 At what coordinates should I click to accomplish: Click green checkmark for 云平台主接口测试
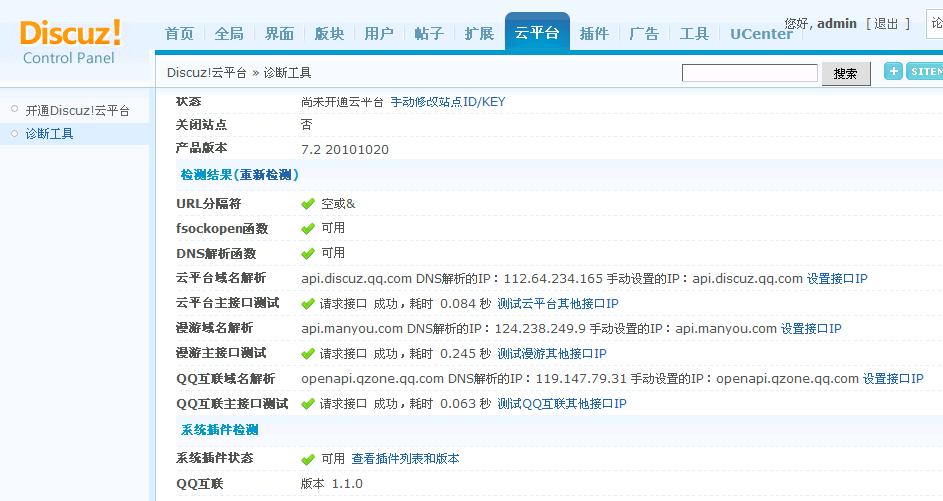click(308, 304)
